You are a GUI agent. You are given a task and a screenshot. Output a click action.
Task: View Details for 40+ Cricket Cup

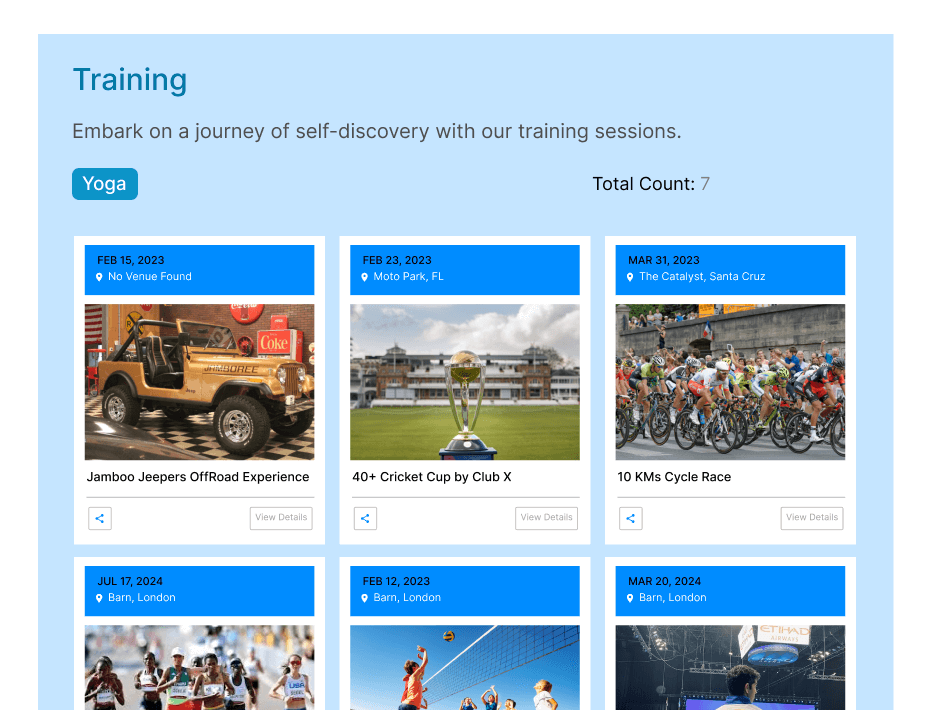[x=546, y=518]
